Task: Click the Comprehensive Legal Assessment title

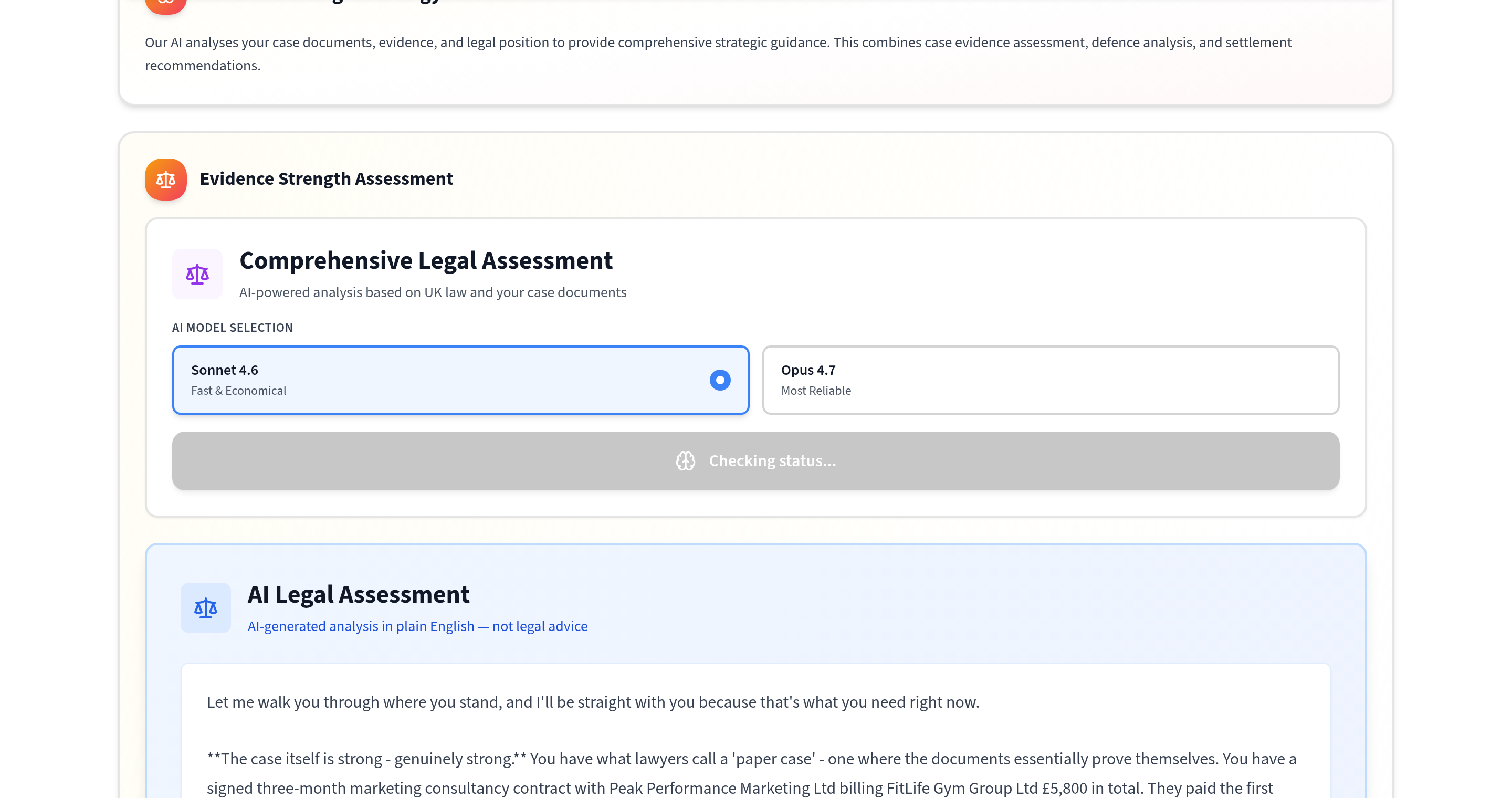Action: click(x=426, y=260)
